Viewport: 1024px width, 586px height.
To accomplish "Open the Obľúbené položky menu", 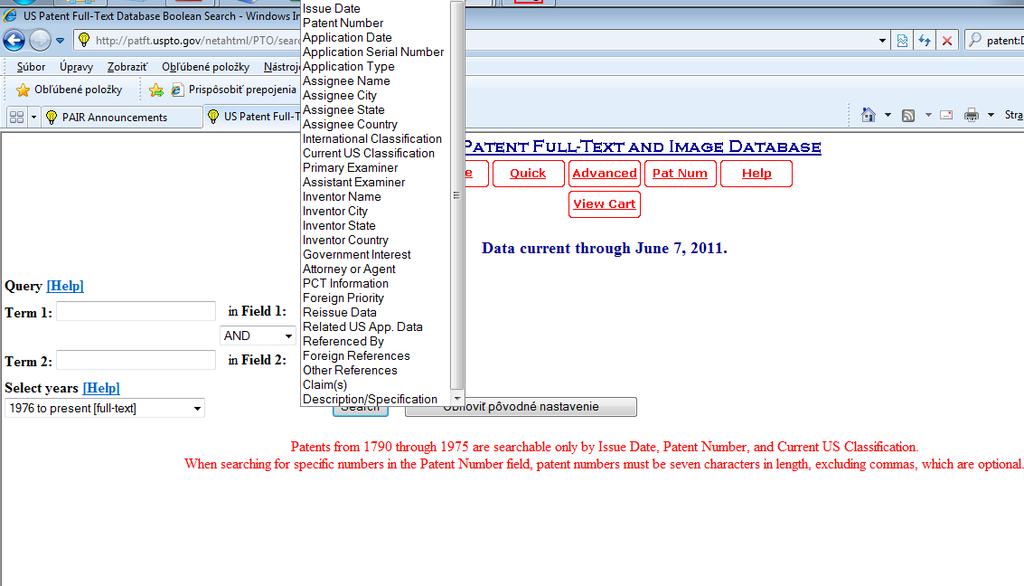I will pos(206,67).
